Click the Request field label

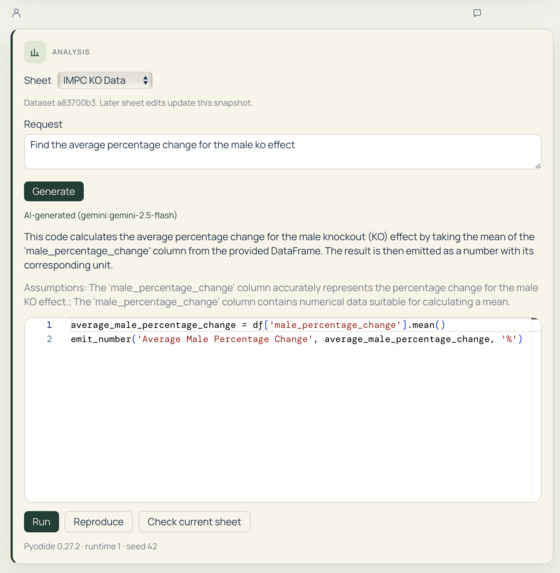(x=43, y=124)
